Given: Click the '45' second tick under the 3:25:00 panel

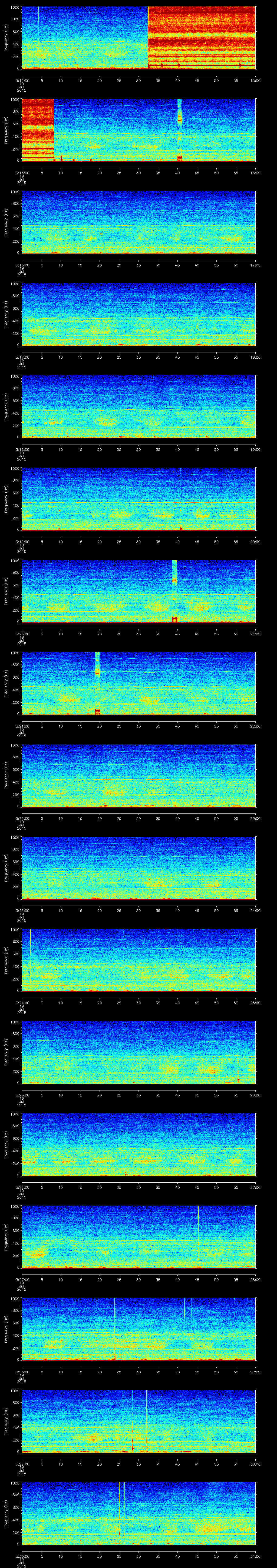Looking at the screenshot, I should click(197, 1095).
